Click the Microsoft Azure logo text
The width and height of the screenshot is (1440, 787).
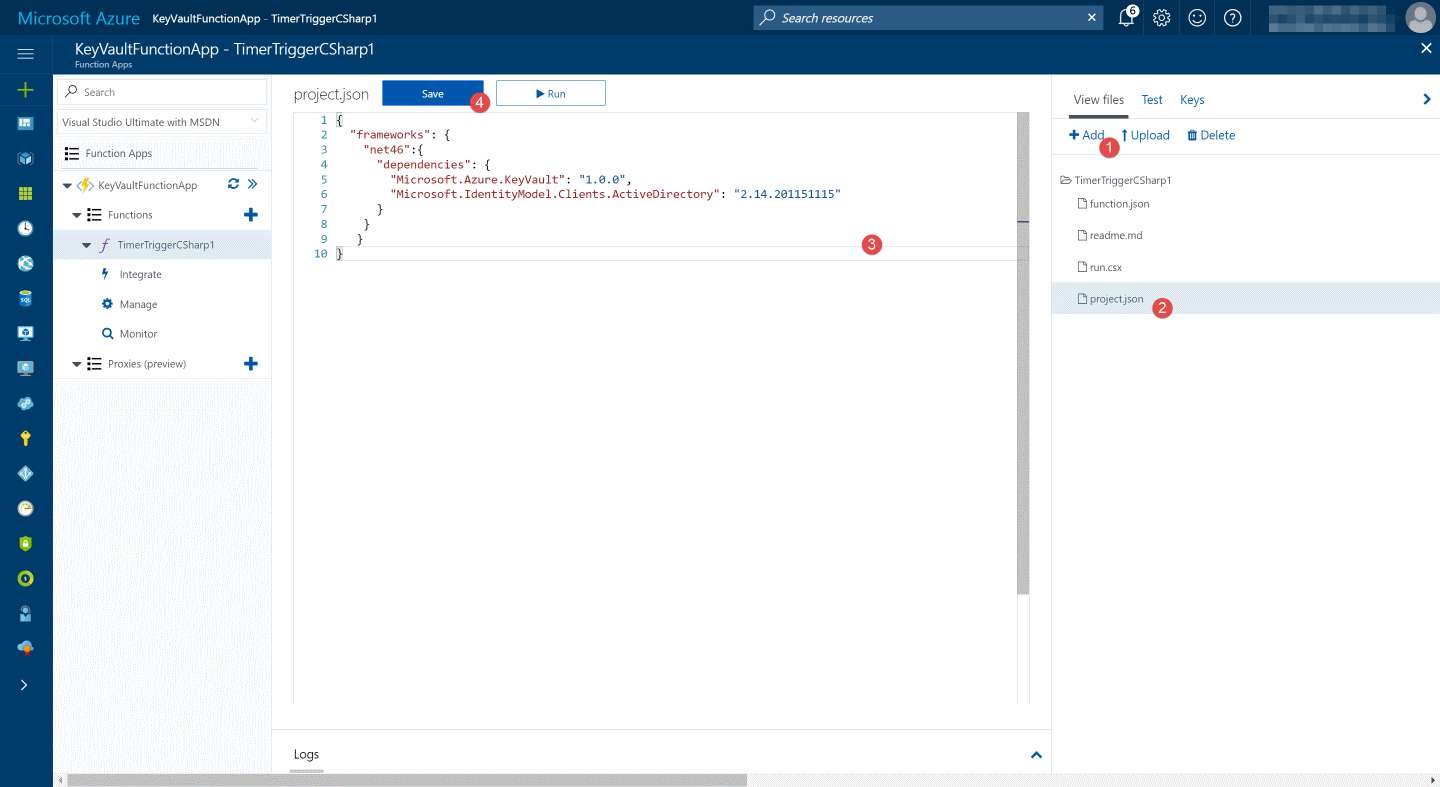(x=78, y=18)
